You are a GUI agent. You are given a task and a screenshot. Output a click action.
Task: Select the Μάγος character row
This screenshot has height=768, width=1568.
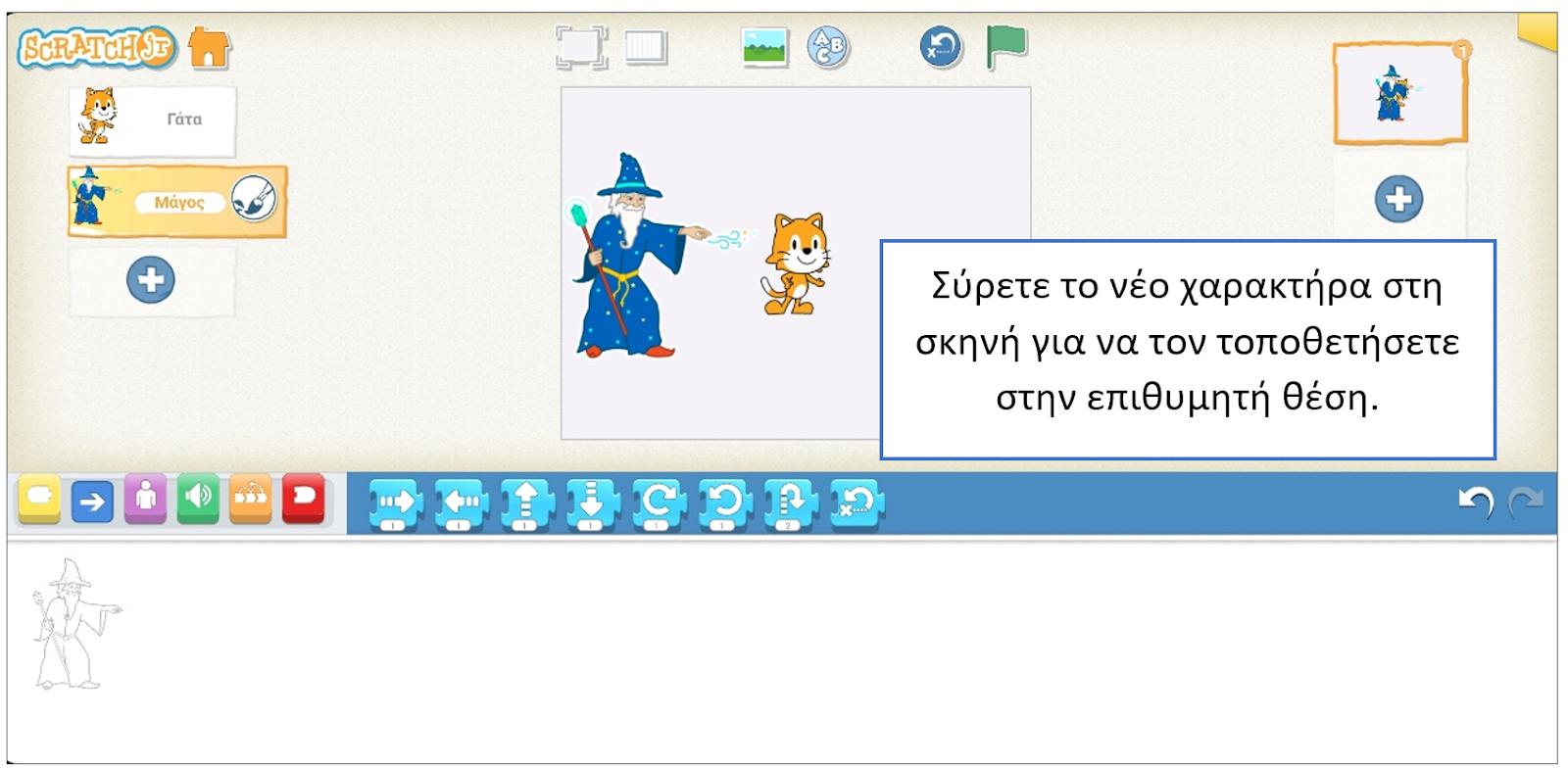(177, 202)
